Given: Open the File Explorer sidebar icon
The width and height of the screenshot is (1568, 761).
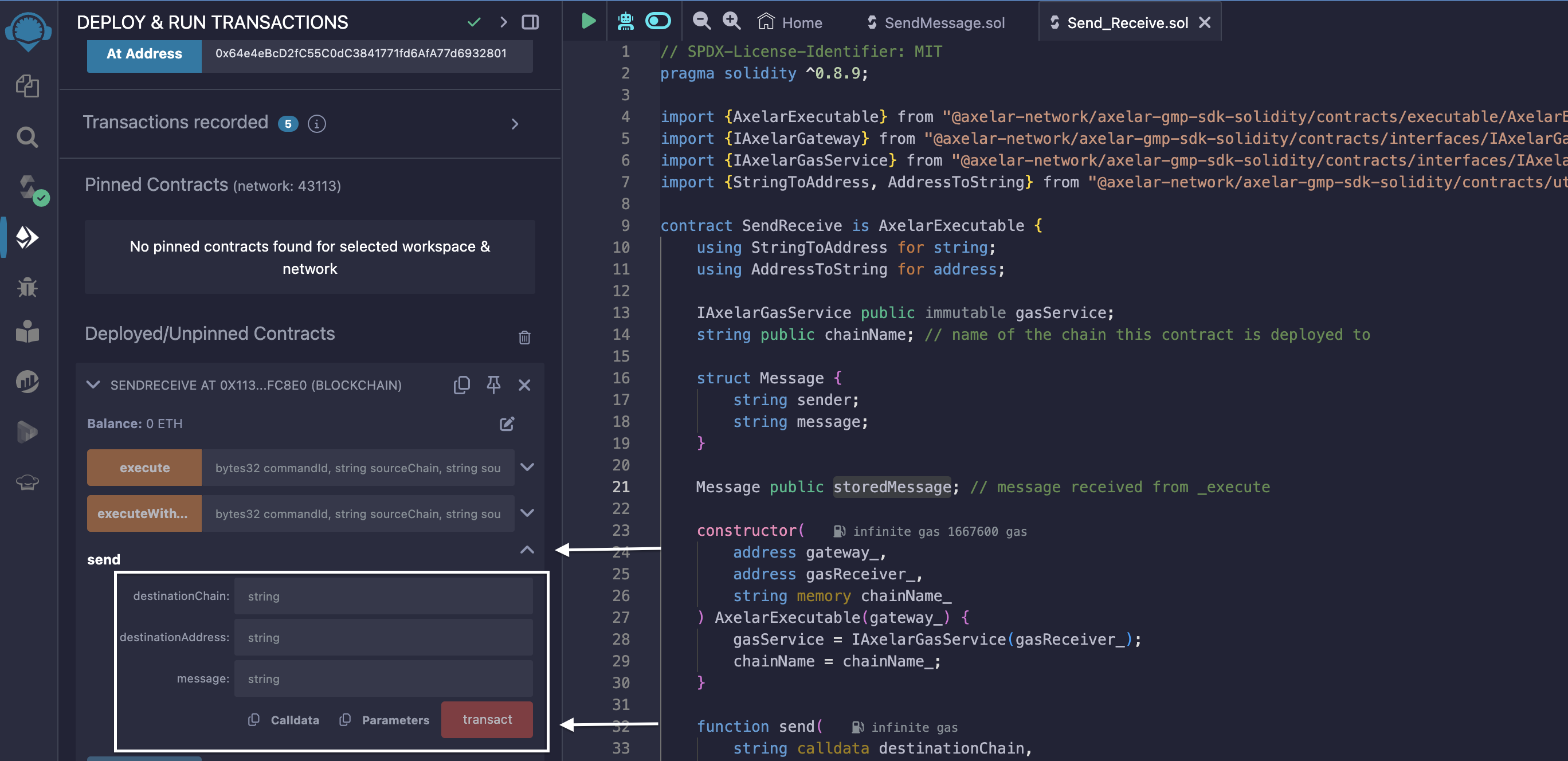Looking at the screenshot, I should point(28,86).
